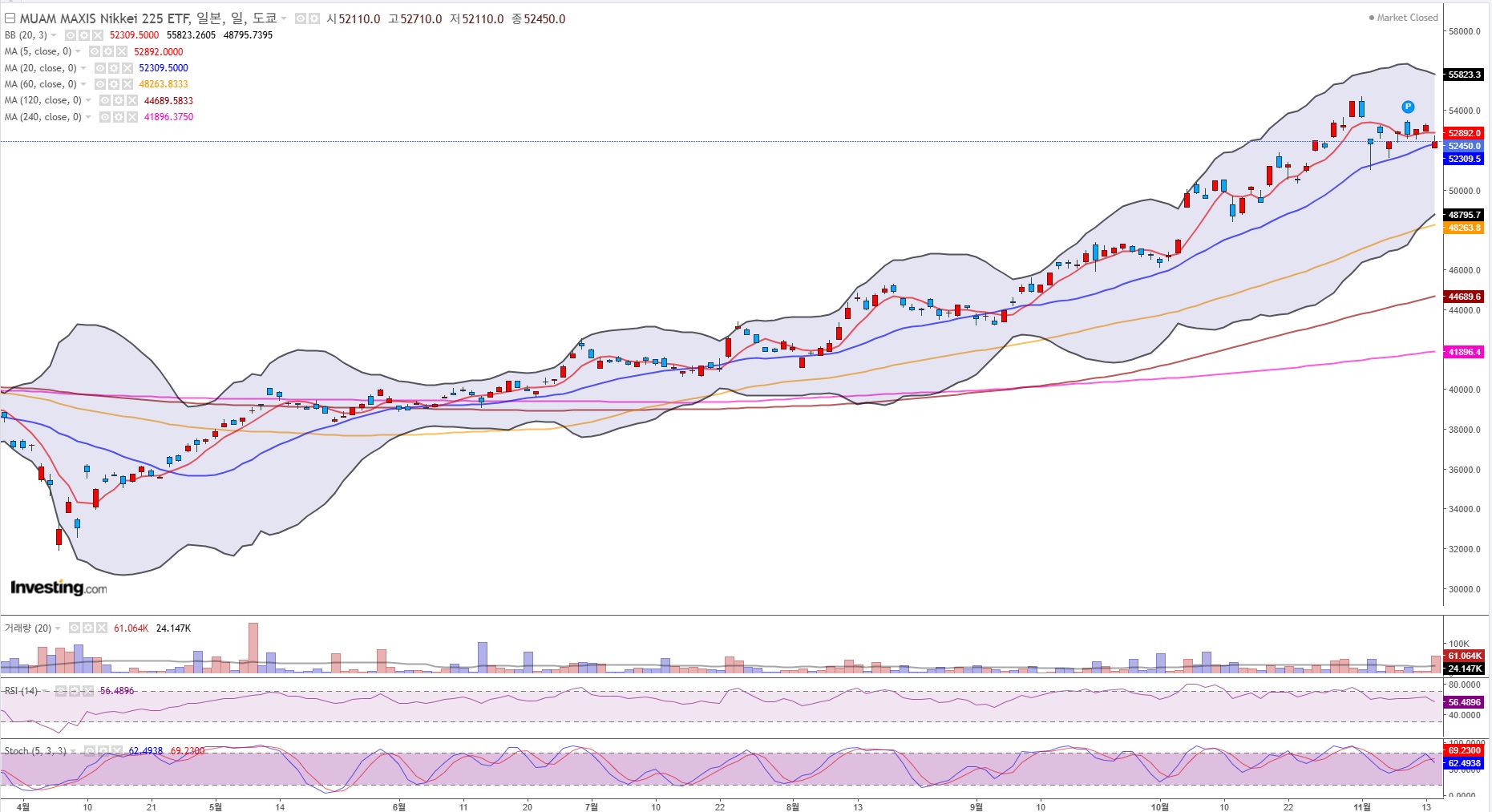Image resolution: width=1492 pixels, height=812 pixels.
Task: Open MA (240, close, 0) settings gear
Action: pyautogui.click(x=119, y=117)
